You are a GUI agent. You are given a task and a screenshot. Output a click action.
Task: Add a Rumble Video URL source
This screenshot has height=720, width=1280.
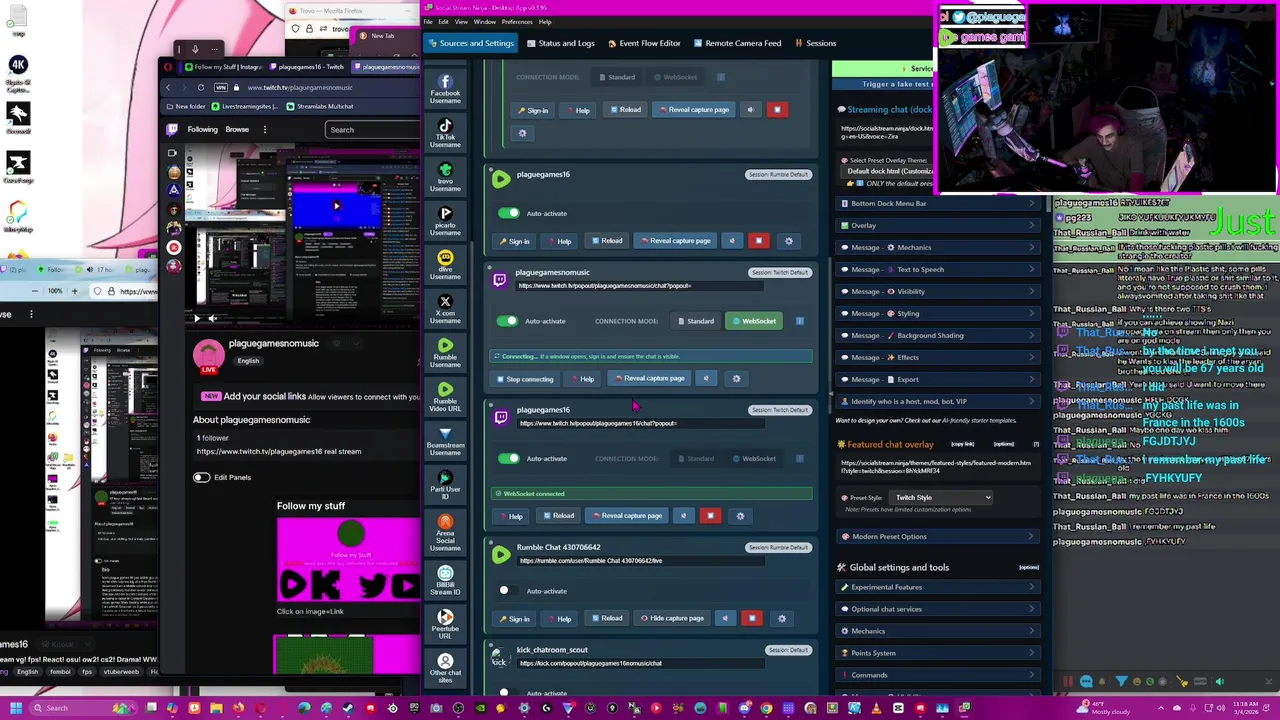pos(445,397)
